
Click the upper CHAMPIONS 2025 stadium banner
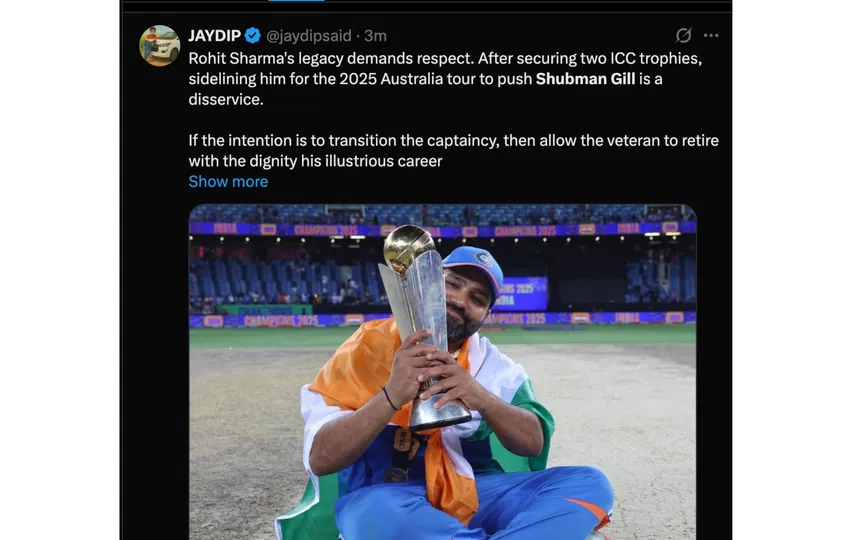click(x=442, y=229)
